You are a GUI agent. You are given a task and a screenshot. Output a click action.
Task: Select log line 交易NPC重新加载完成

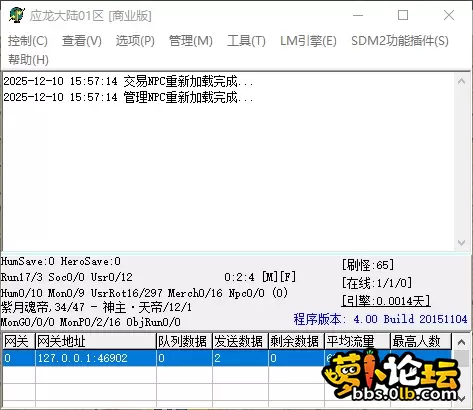[x=128, y=81]
